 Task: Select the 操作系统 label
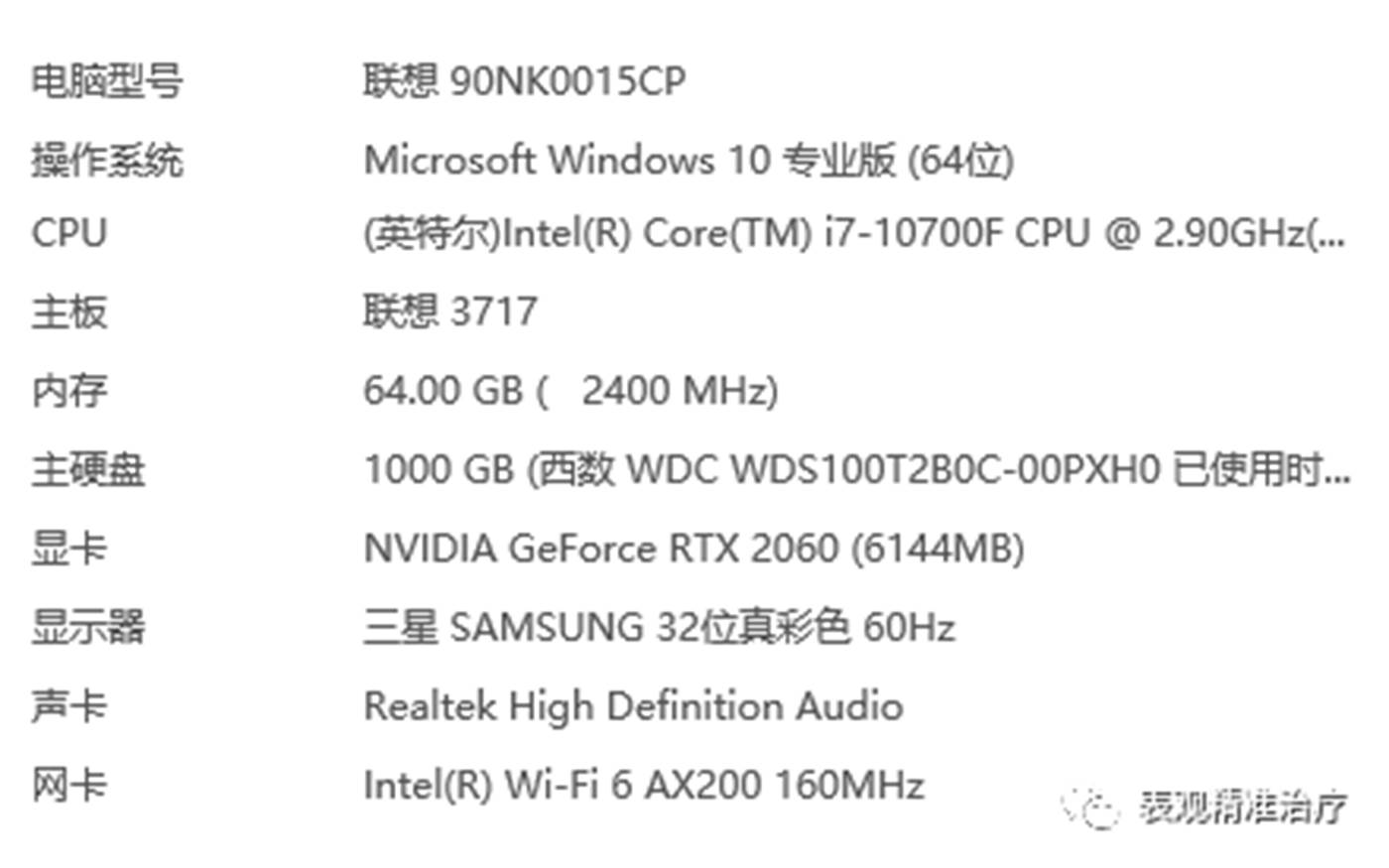(107, 160)
